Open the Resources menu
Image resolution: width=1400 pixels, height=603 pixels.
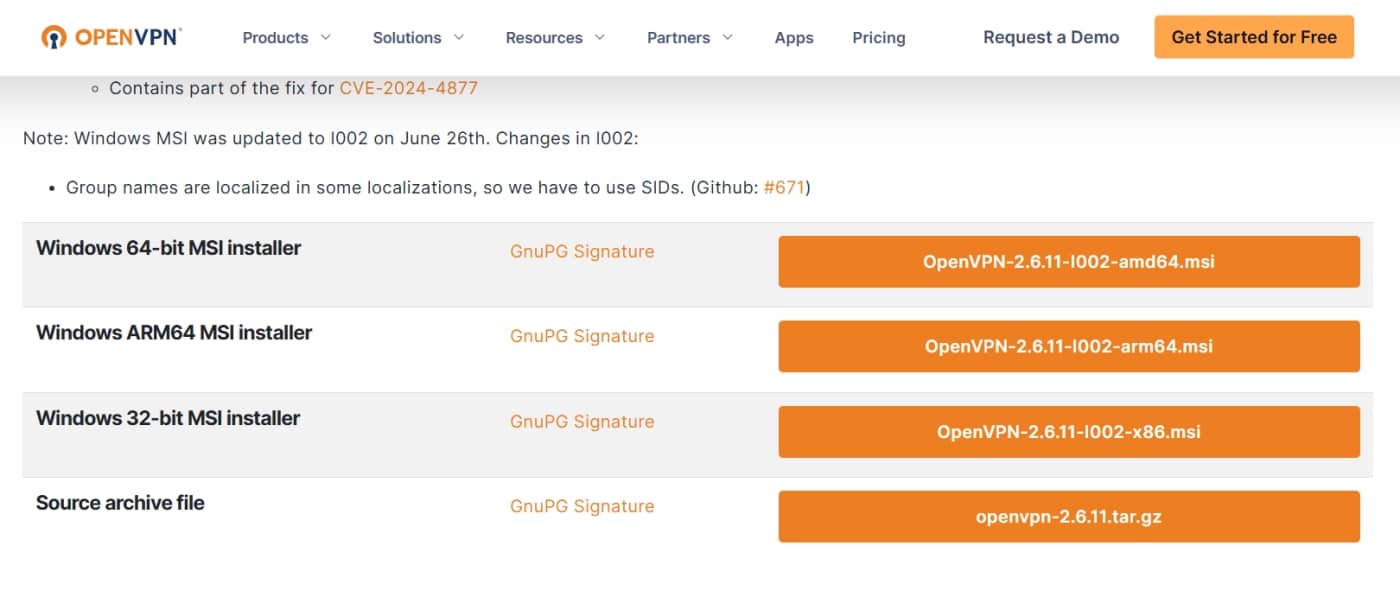click(x=544, y=38)
